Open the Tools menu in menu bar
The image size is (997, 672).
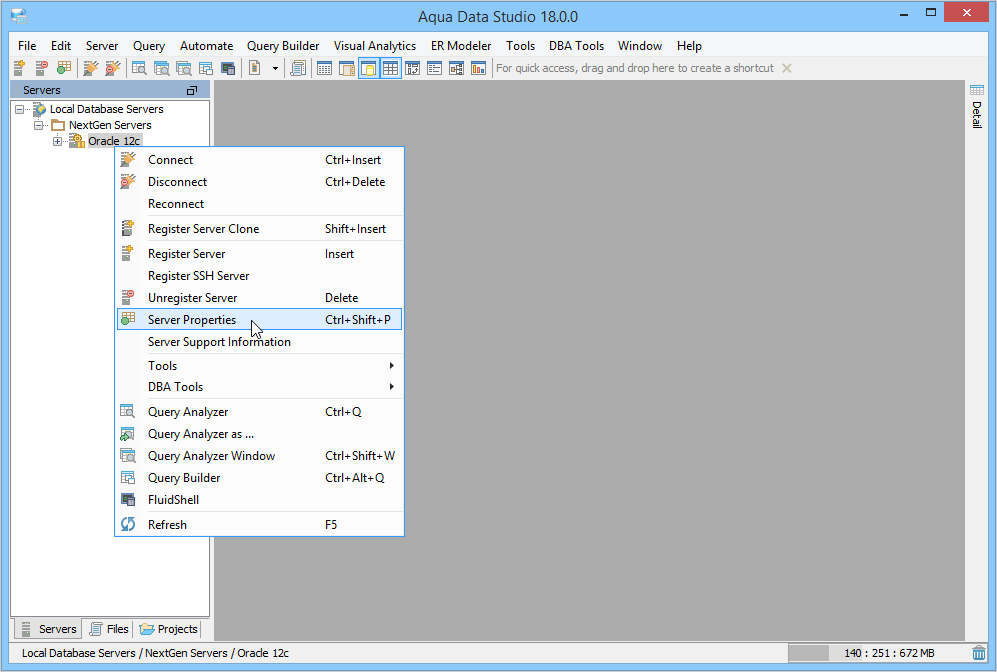(520, 46)
